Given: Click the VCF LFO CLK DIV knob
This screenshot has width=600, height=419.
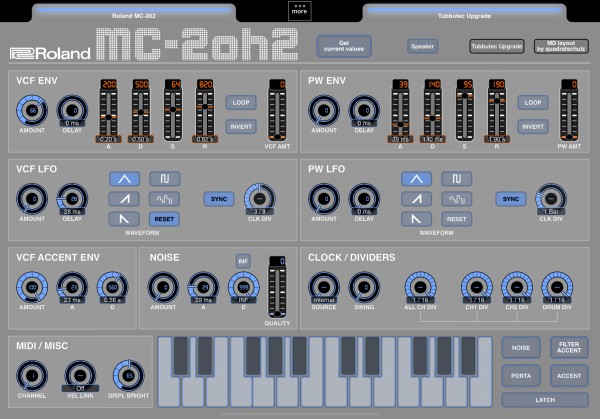Looking at the screenshot, I should [x=259, y=199].
